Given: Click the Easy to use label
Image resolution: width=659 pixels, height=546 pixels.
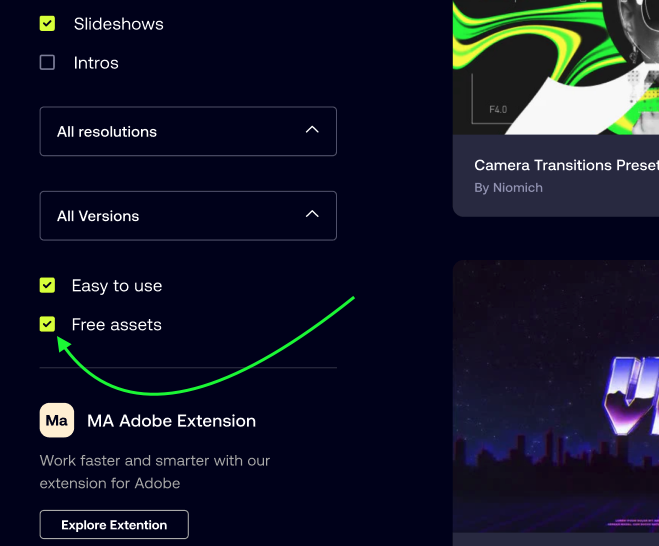Looking at the screenshot, I should pos(117,286).
